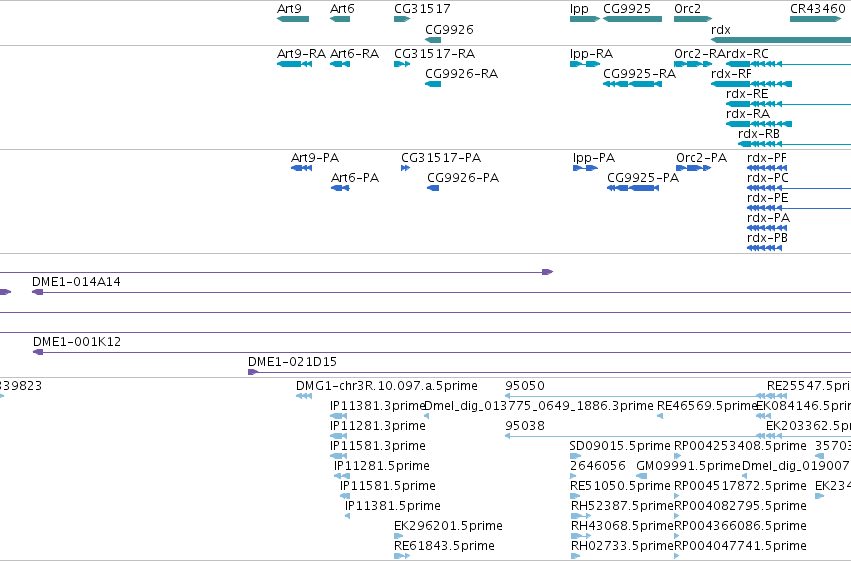Screen dimensions: 851x561
Task: Click EST IP11381.3prime
Action: point(339,416)
